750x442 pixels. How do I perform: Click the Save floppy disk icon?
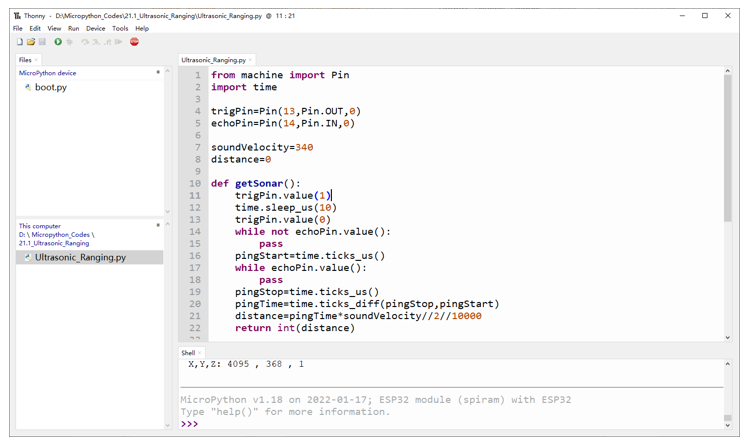(42, 42)
